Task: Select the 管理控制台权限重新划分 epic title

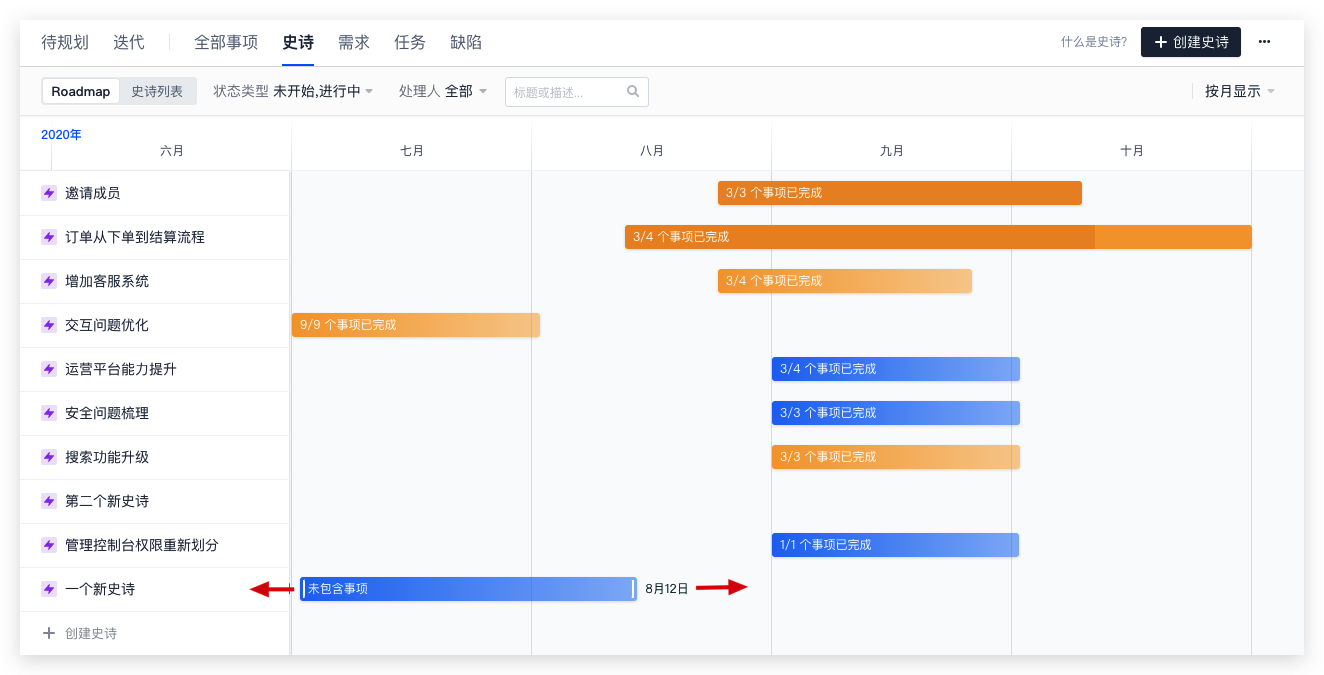Action: point(142,545)
